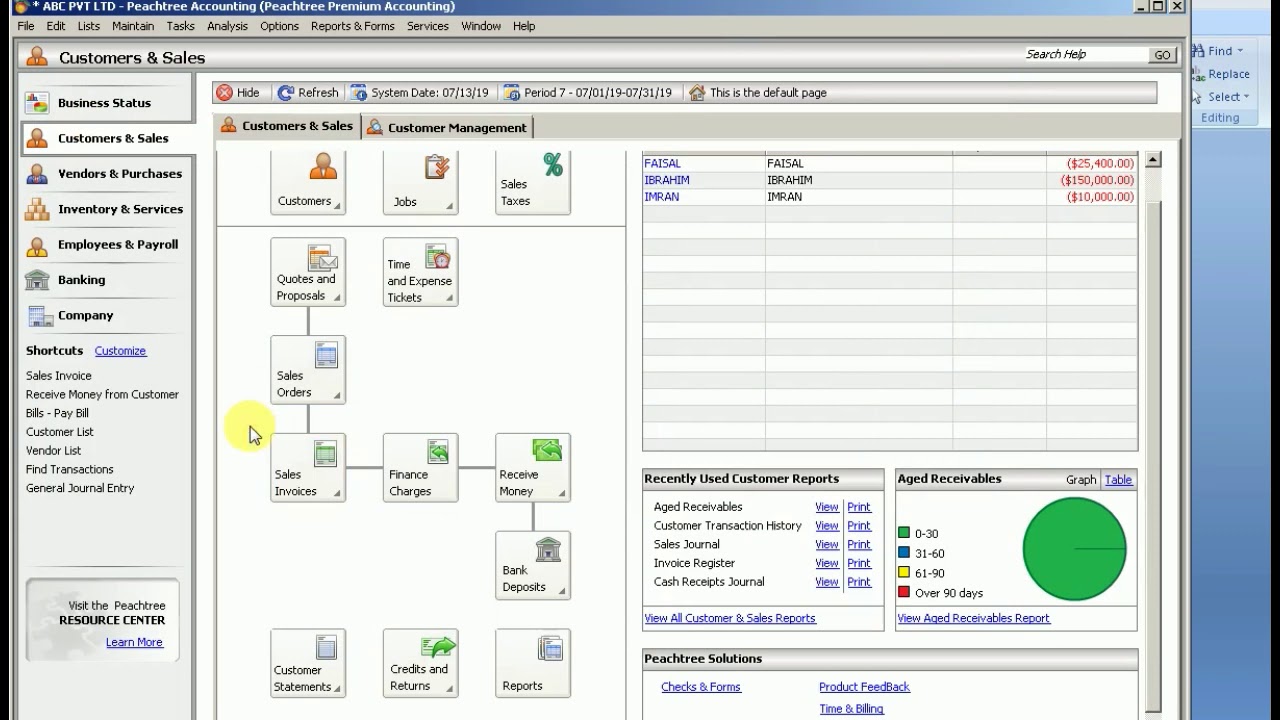Refresh the Customers & Sales page

pos(308,93)
